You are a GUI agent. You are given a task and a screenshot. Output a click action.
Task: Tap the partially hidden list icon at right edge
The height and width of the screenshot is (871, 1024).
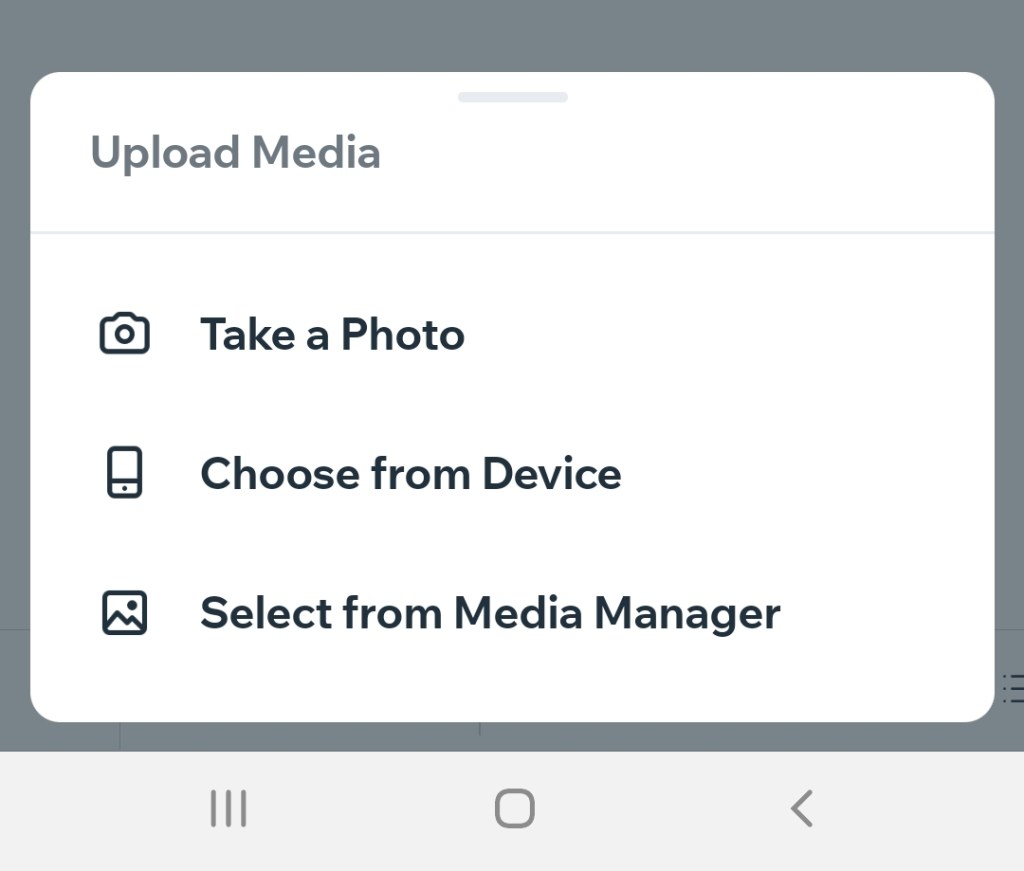point(1012,688)
